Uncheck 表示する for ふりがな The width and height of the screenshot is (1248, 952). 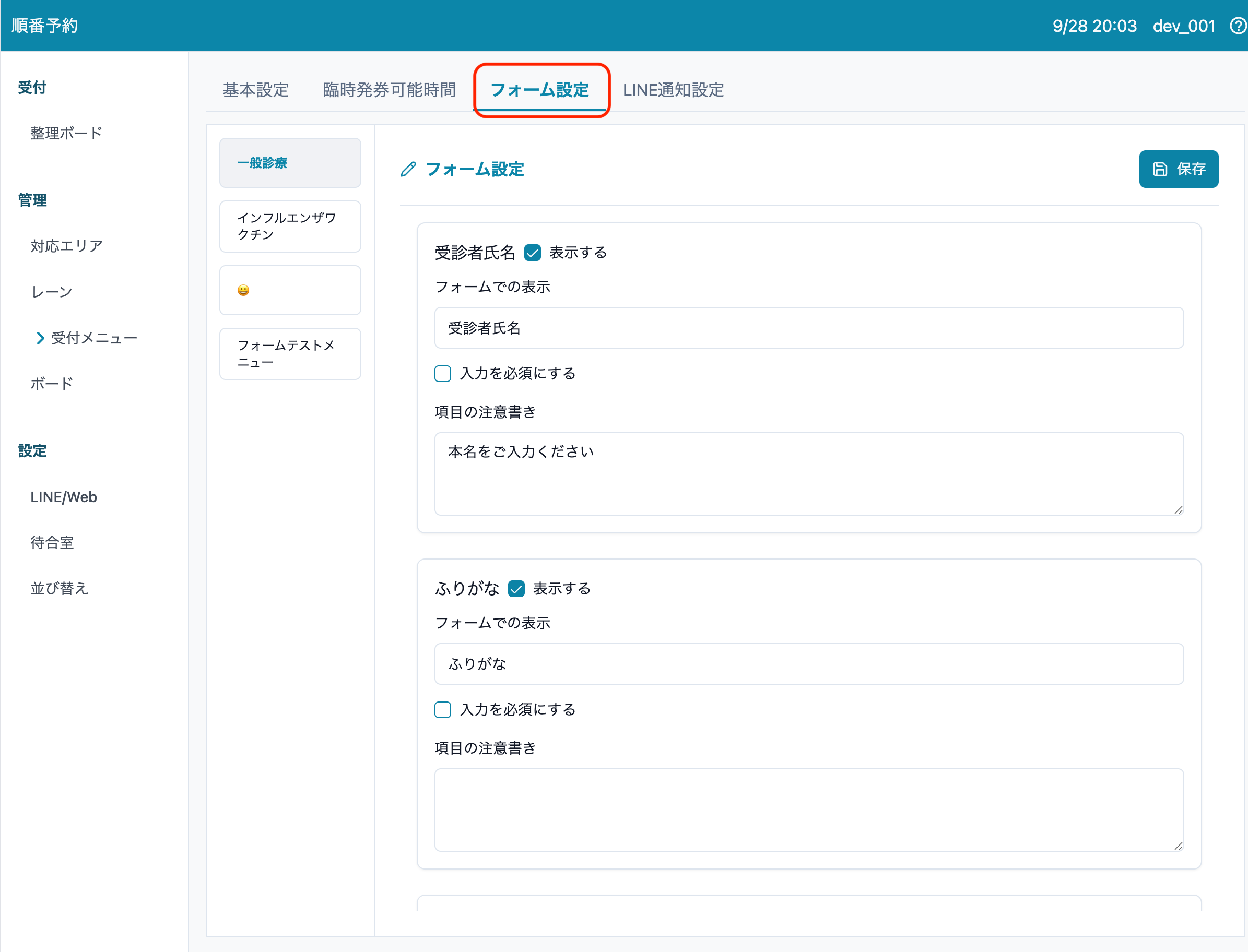pos(516,589)
